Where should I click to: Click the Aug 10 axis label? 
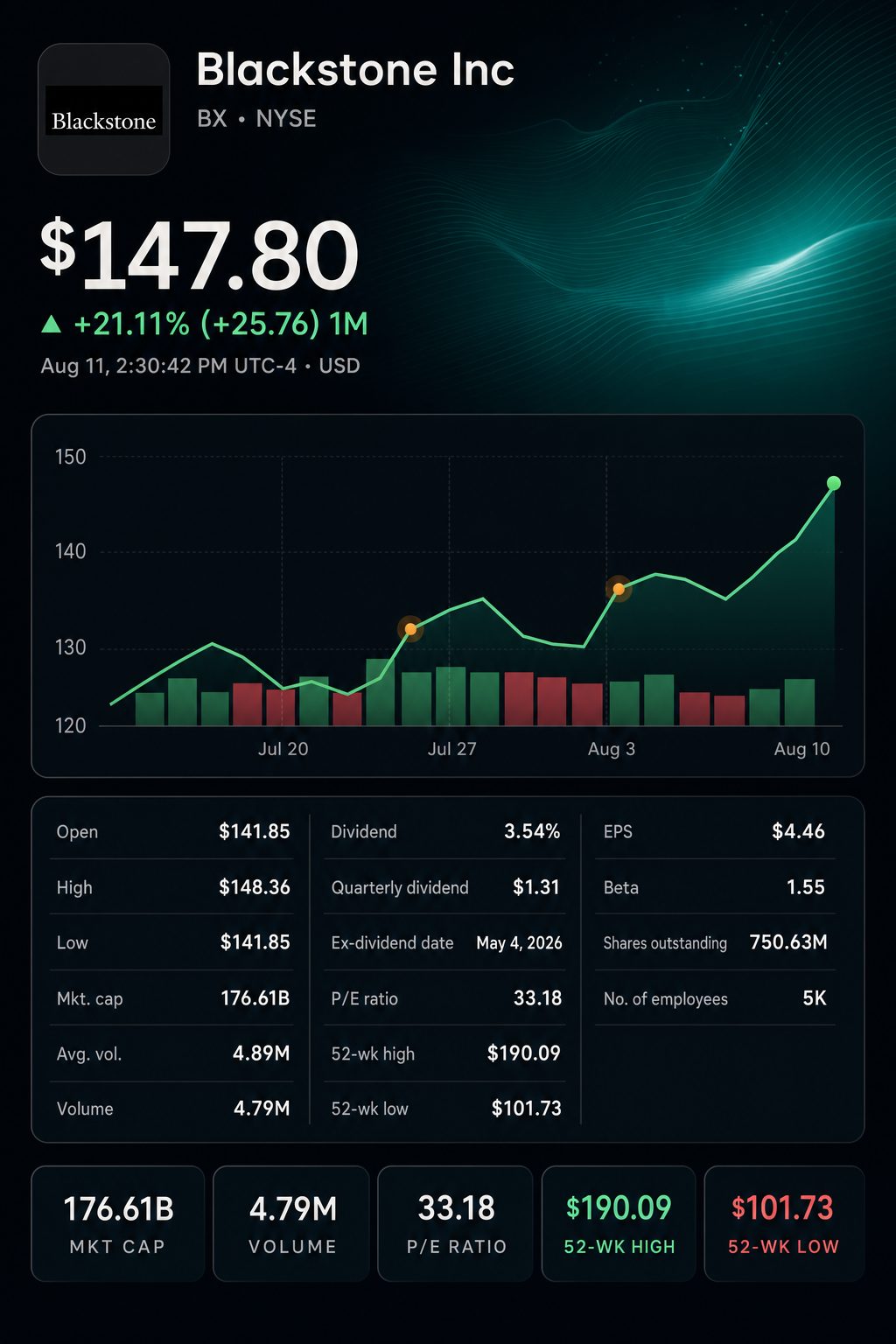(801, 749)
